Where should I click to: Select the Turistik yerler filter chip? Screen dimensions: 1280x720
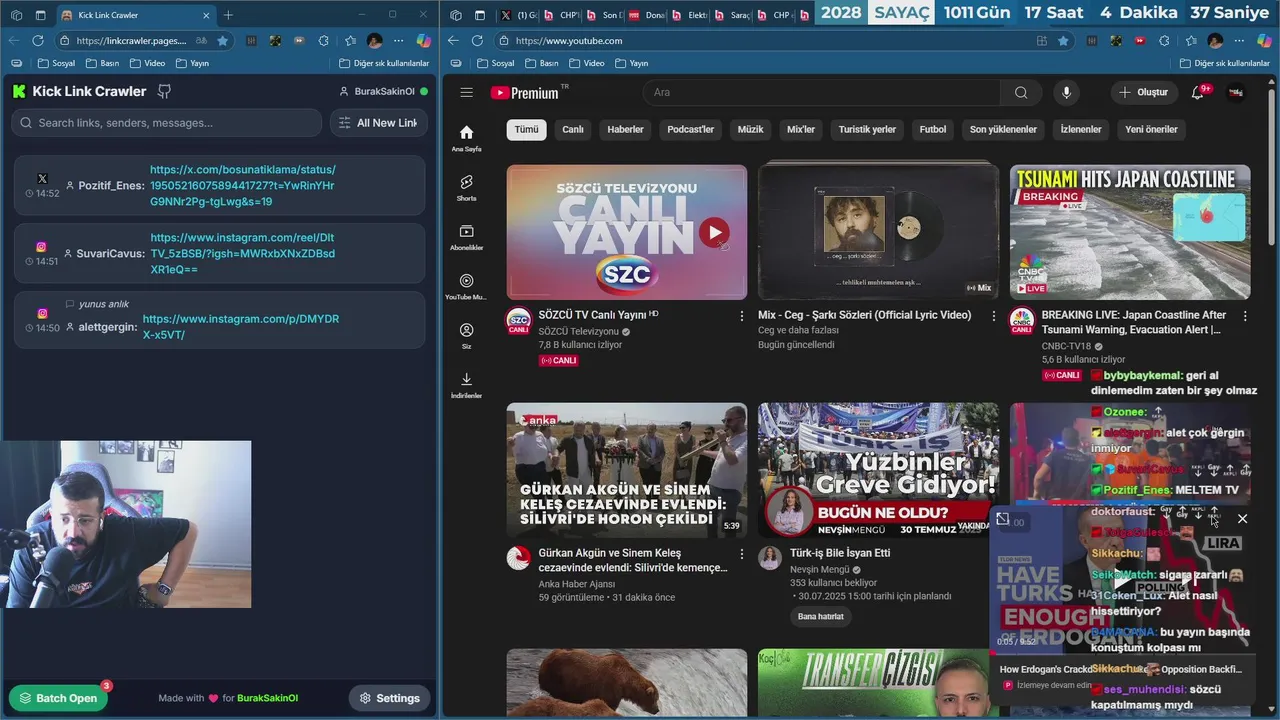(867, 129)
